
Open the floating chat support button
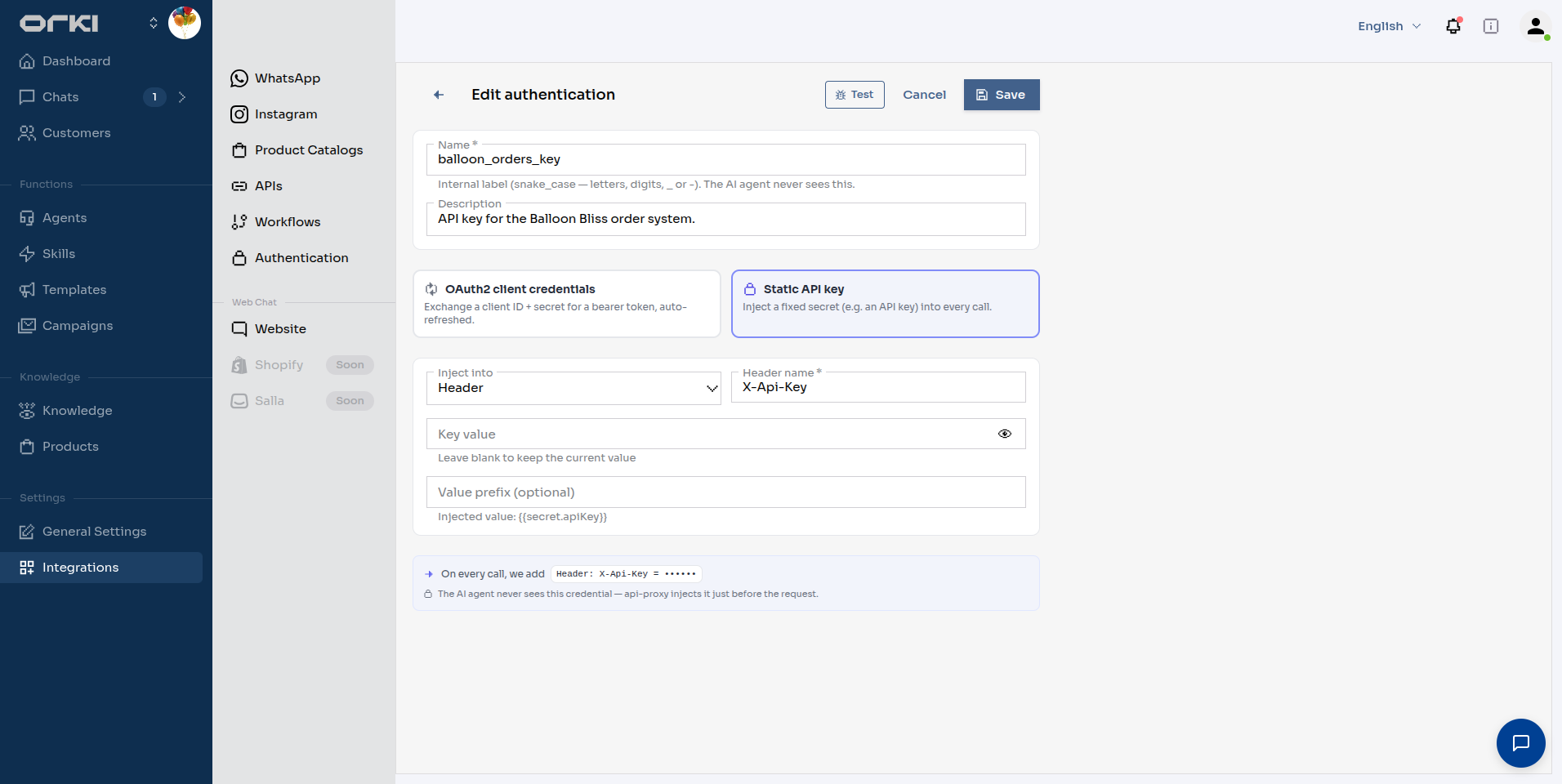point(1520,743)
